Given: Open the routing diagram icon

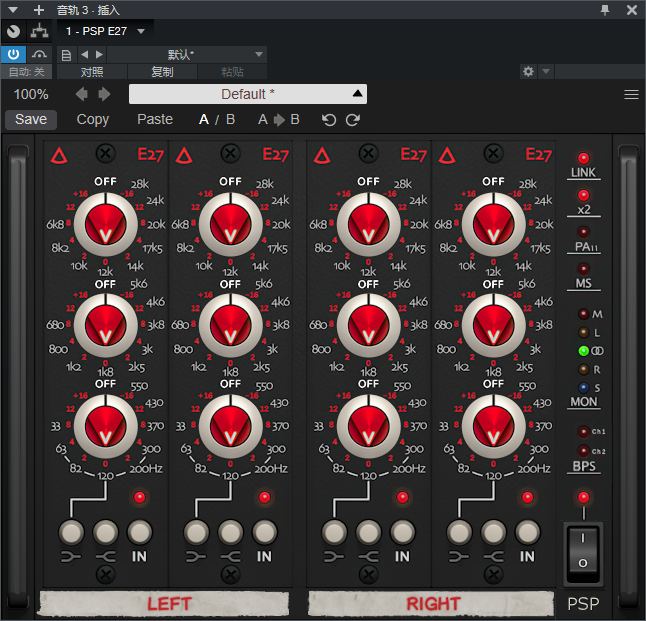Looking at the screenshot, I should [x=40, y=31].
